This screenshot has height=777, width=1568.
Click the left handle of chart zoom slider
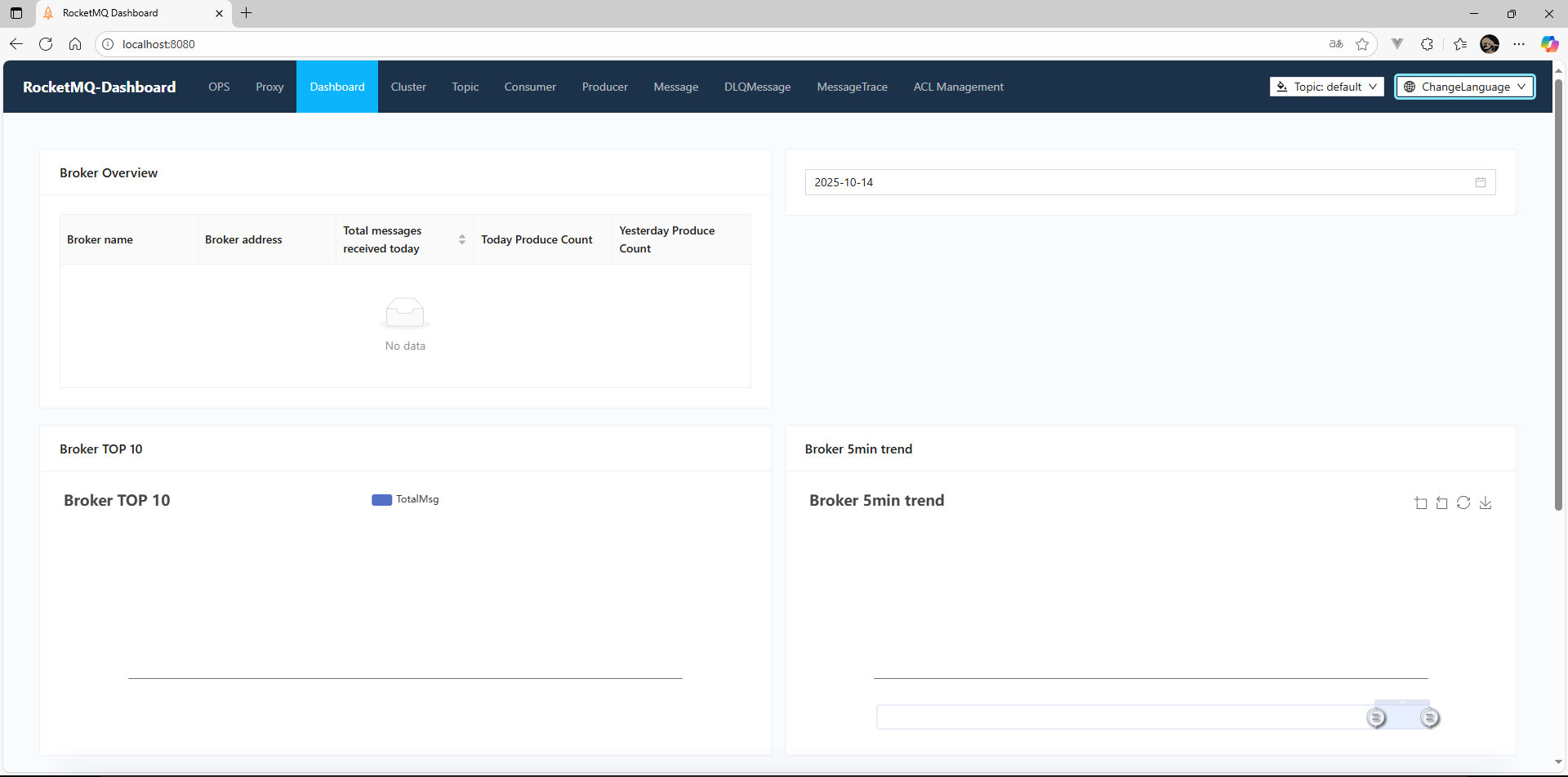point(1376,718)
